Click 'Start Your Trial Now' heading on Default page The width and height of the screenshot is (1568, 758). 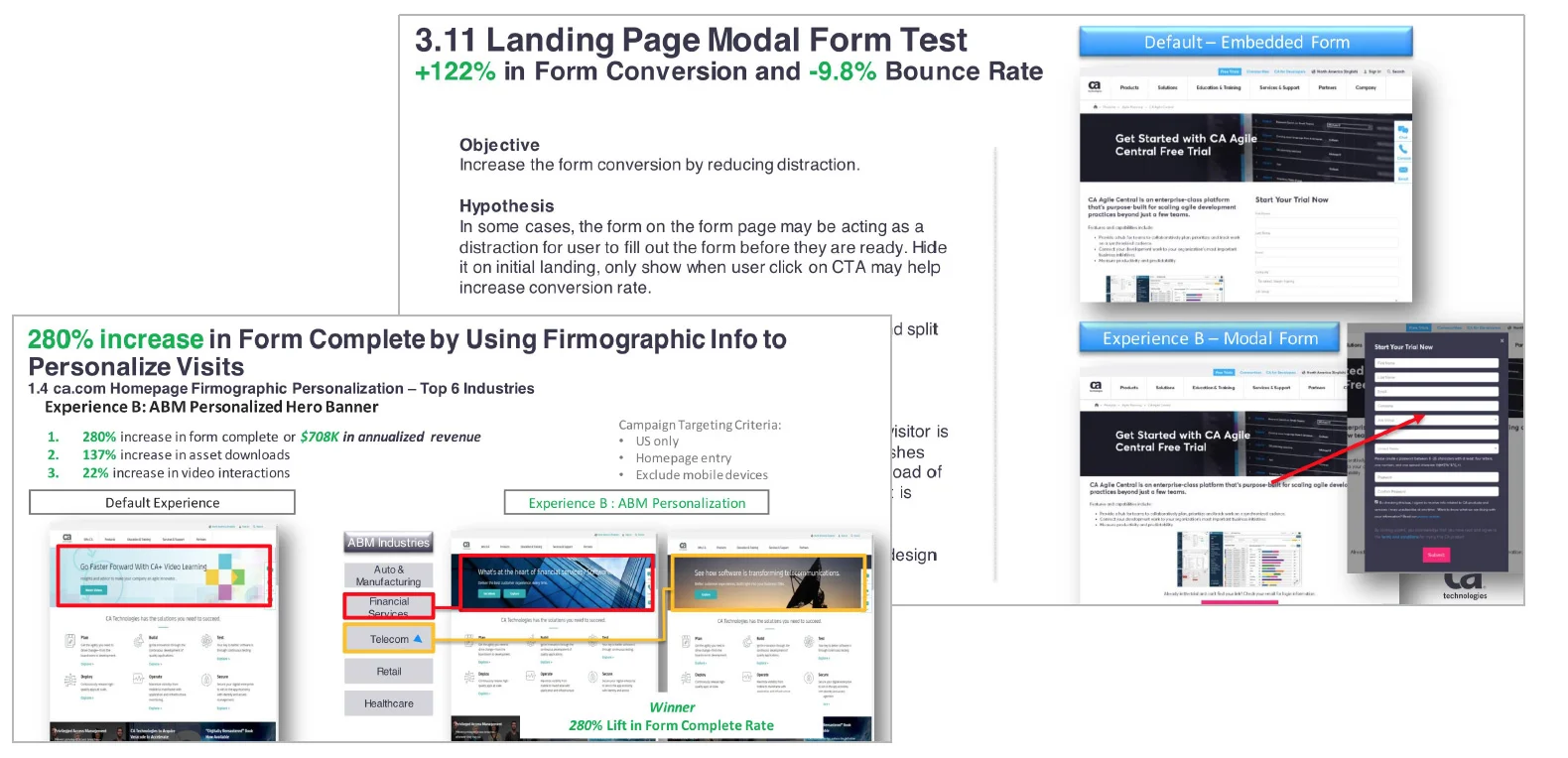(x=1291, y=199)
